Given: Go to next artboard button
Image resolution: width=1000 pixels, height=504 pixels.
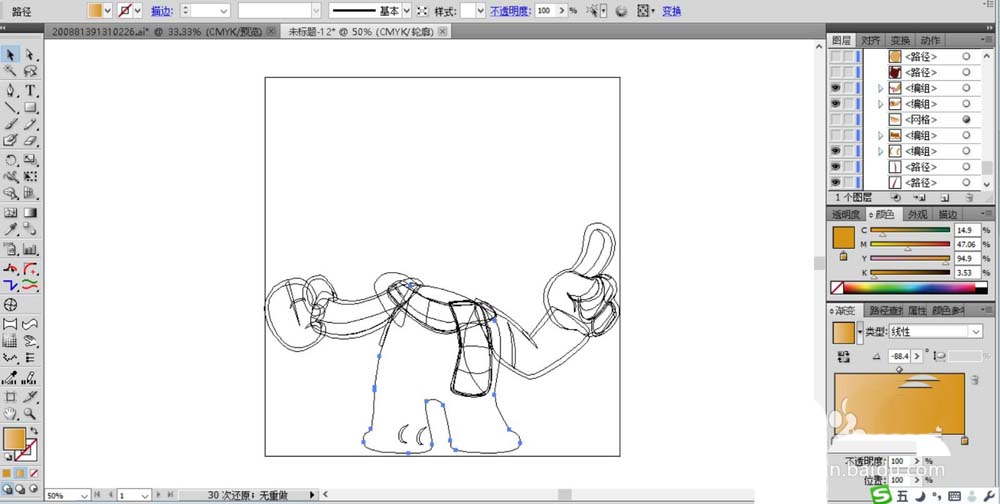Looking at the screenshot, I should tap(159, 495).
